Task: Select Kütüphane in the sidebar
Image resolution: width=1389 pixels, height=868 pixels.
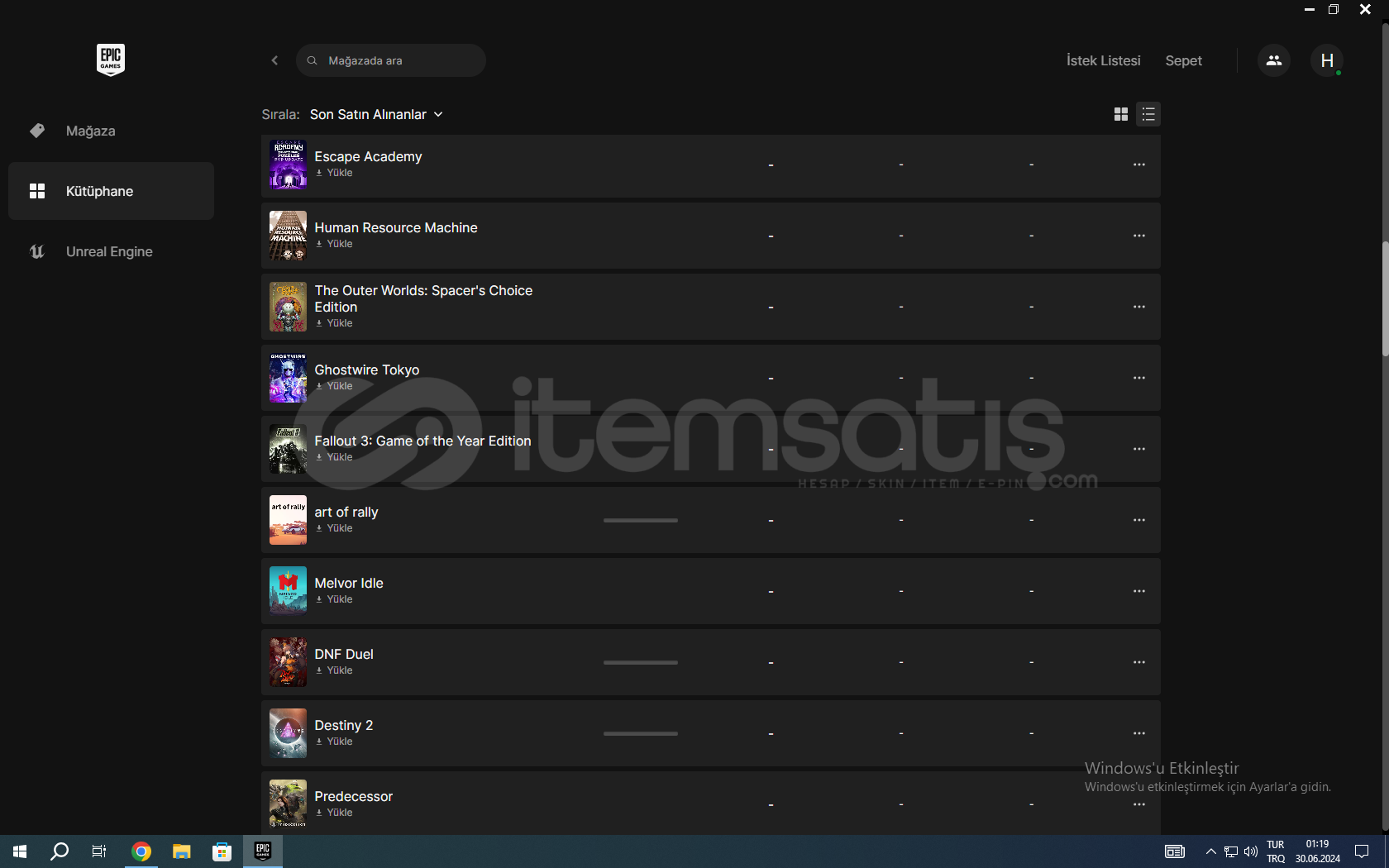Action: 111,191
